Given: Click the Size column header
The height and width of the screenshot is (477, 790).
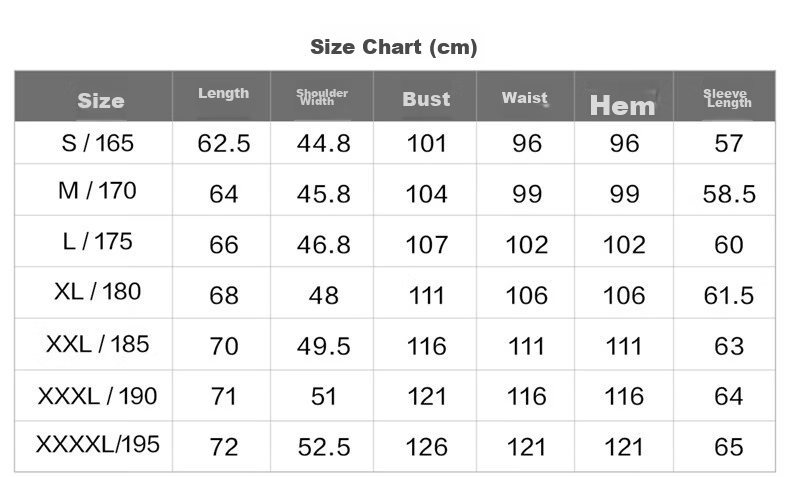Looking at the screenshot, I should 101,101.
